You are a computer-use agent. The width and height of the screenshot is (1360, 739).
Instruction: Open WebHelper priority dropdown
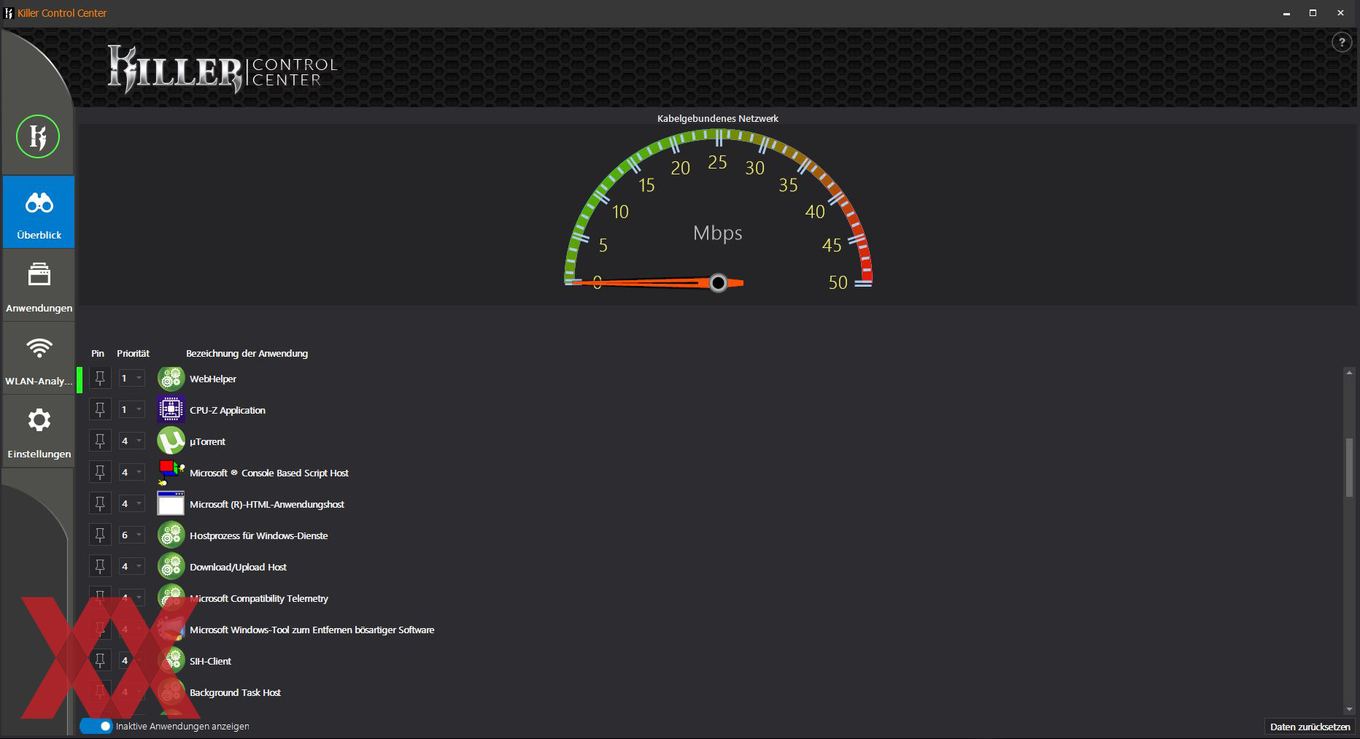point(131,378)
